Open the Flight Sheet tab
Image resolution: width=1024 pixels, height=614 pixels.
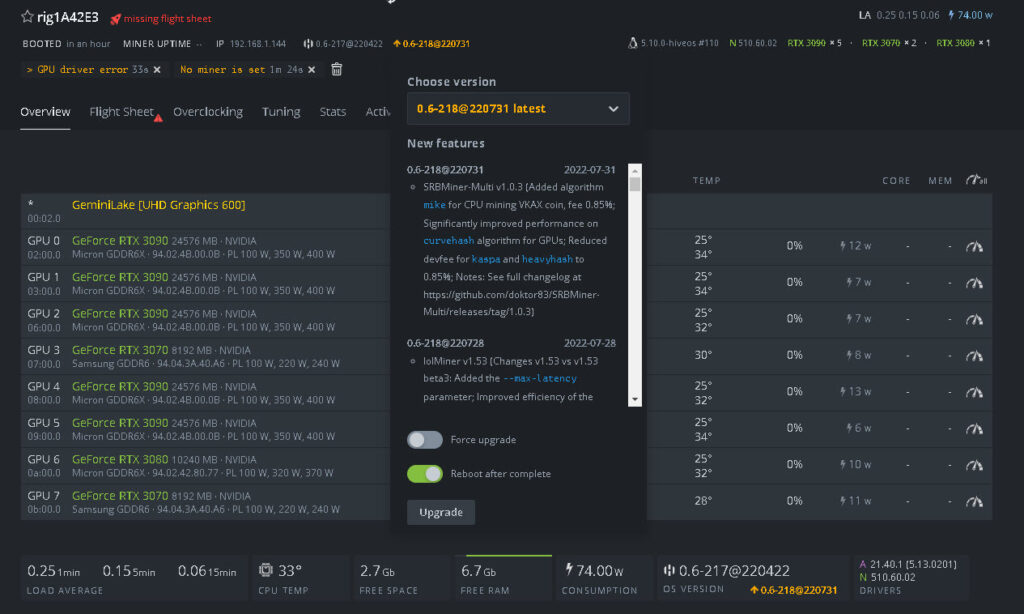tap(121, 112)
